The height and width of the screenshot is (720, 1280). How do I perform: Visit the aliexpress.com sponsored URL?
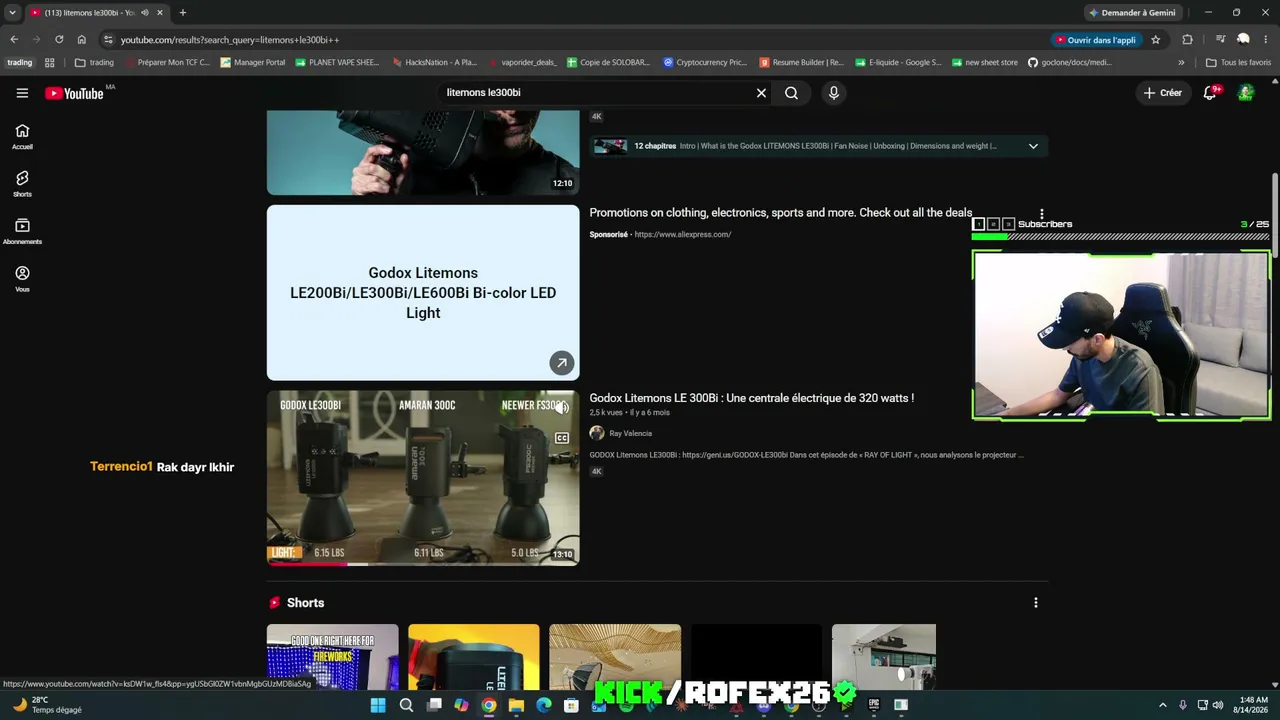coord(683,235)
